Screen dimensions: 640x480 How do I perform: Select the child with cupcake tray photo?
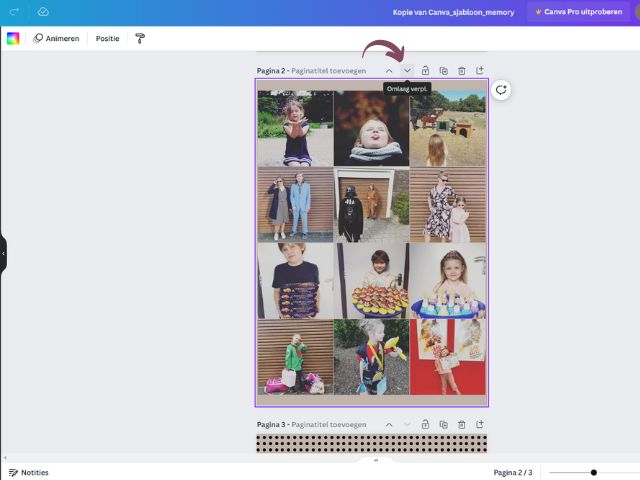tap(371, 281)
